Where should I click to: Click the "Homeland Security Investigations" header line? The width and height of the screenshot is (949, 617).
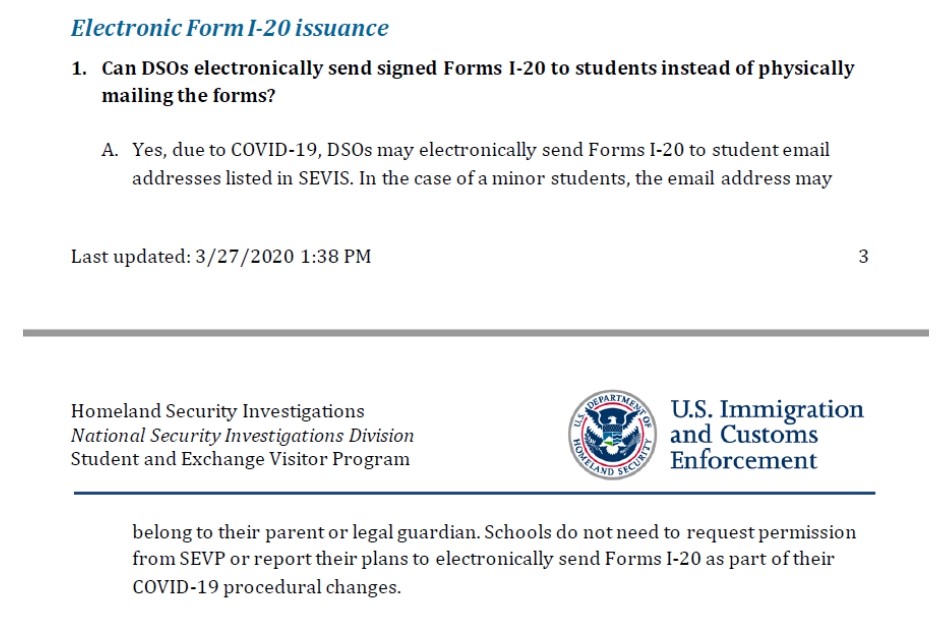click(218, 411)
